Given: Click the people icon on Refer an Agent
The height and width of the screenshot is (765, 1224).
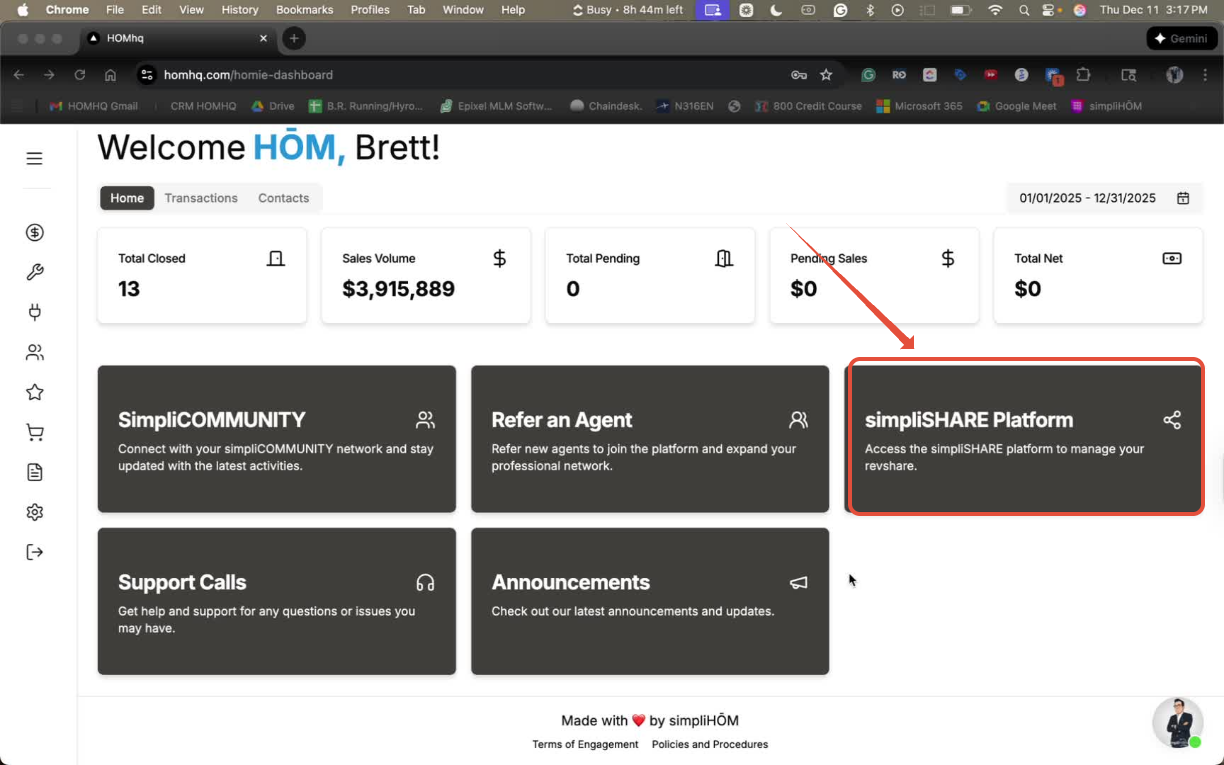Looking at the screenshot, I should [798, 420].
